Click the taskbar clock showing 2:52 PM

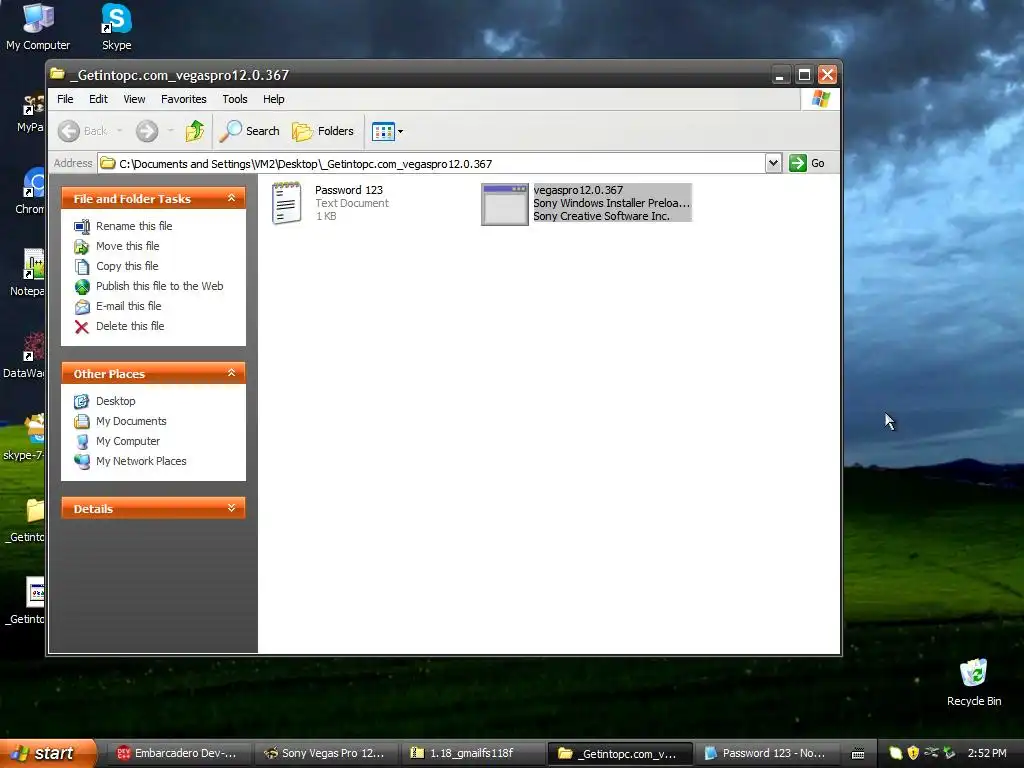click(987, 753)
